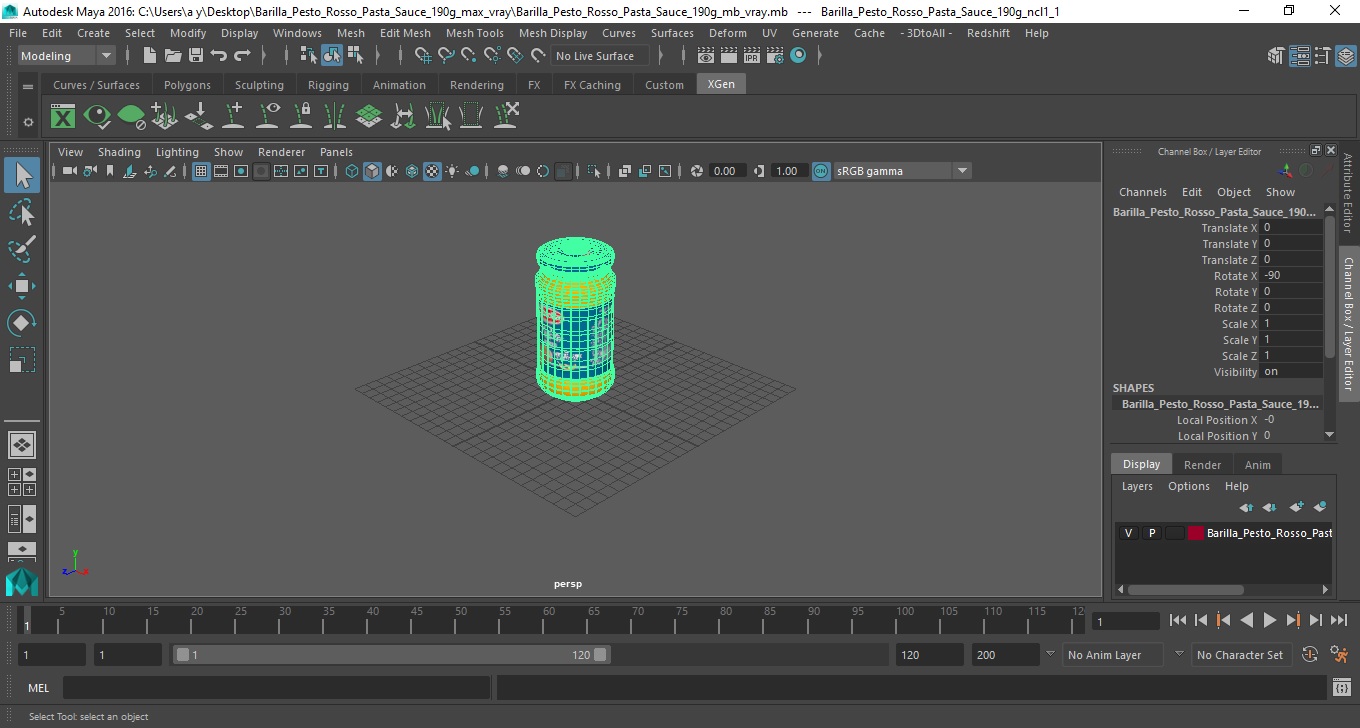Image resolution: width=1360 pixels, height=728 pixels.
Task: Click the XGen clear preview leaf icon
Action: click(131, 117)
